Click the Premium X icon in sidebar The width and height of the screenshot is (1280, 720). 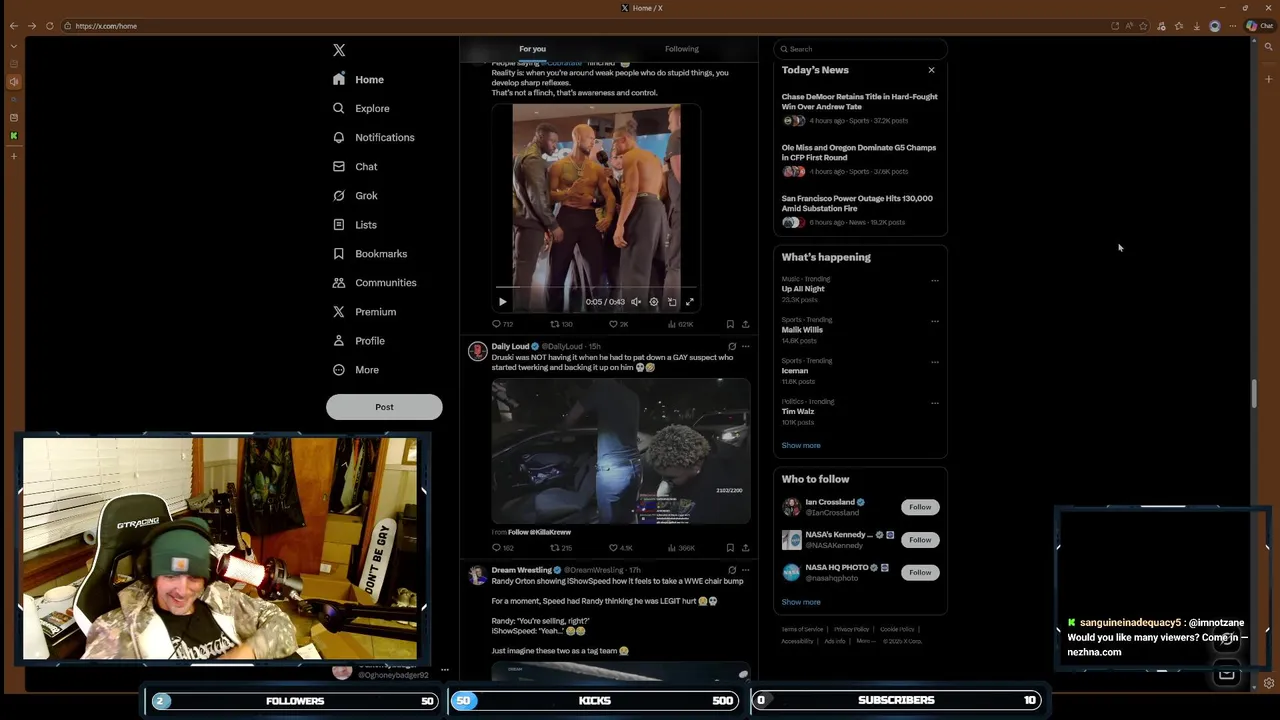pyautogui.click(x=339, y=312)
